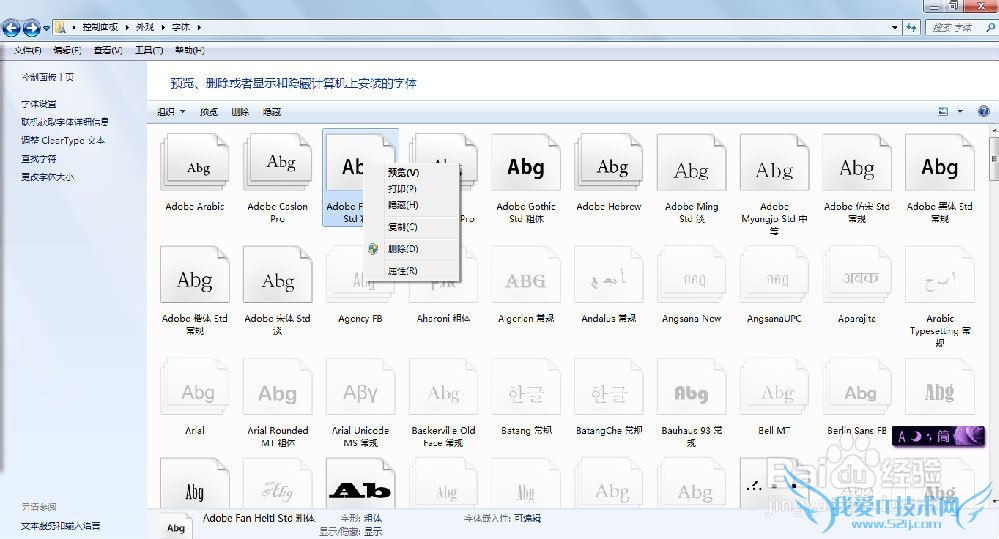Image resolution: width=999 pixels, height=539 pixels.
Task: Choose 删除(D) from the context menu
Action: point(403,248)
